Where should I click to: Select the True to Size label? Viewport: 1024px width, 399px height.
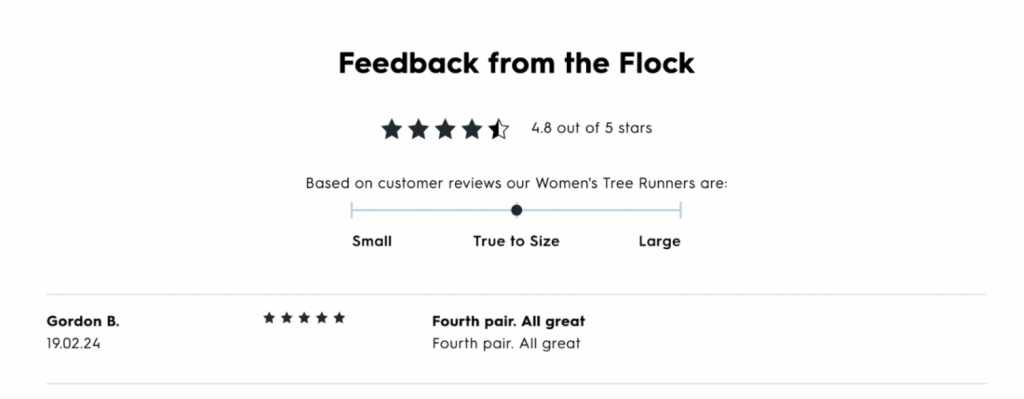point(517,242)
